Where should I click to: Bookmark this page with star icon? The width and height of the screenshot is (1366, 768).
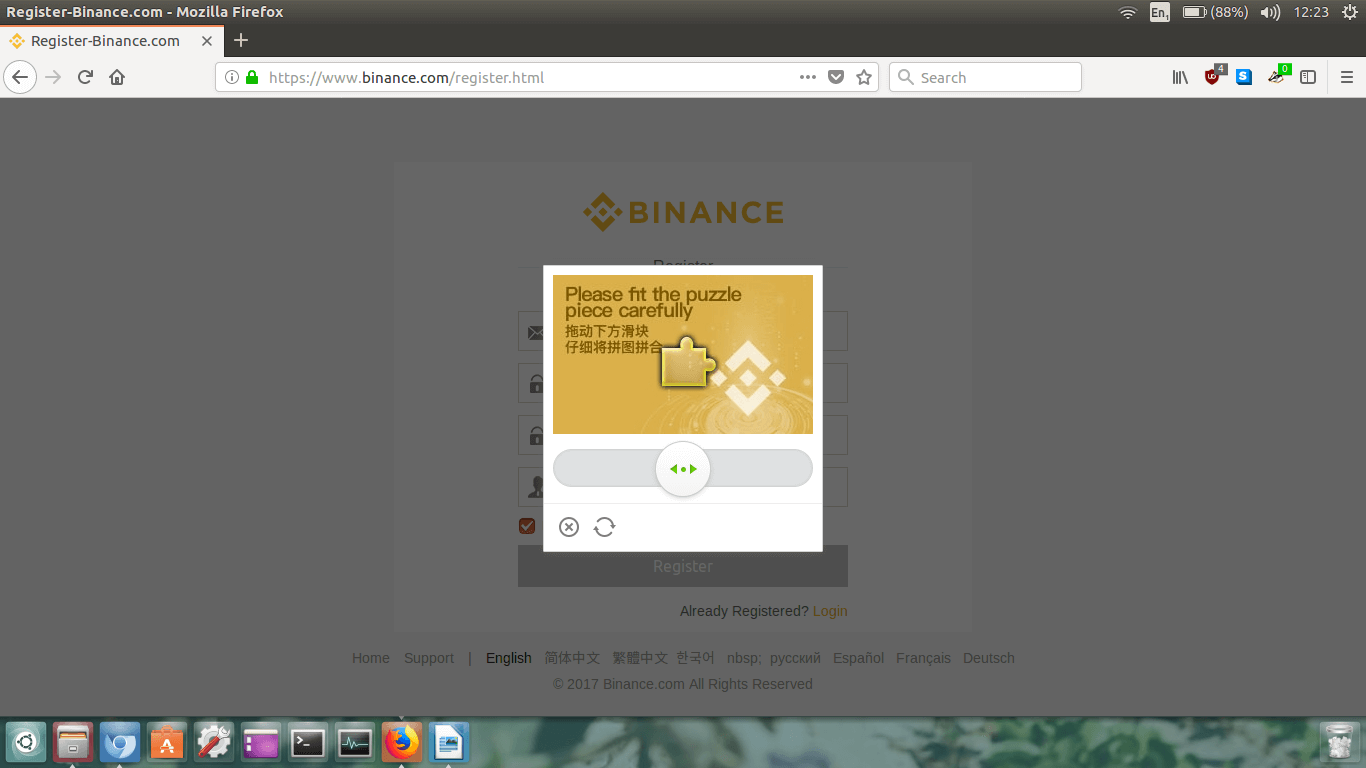click(x=864, y=77)
